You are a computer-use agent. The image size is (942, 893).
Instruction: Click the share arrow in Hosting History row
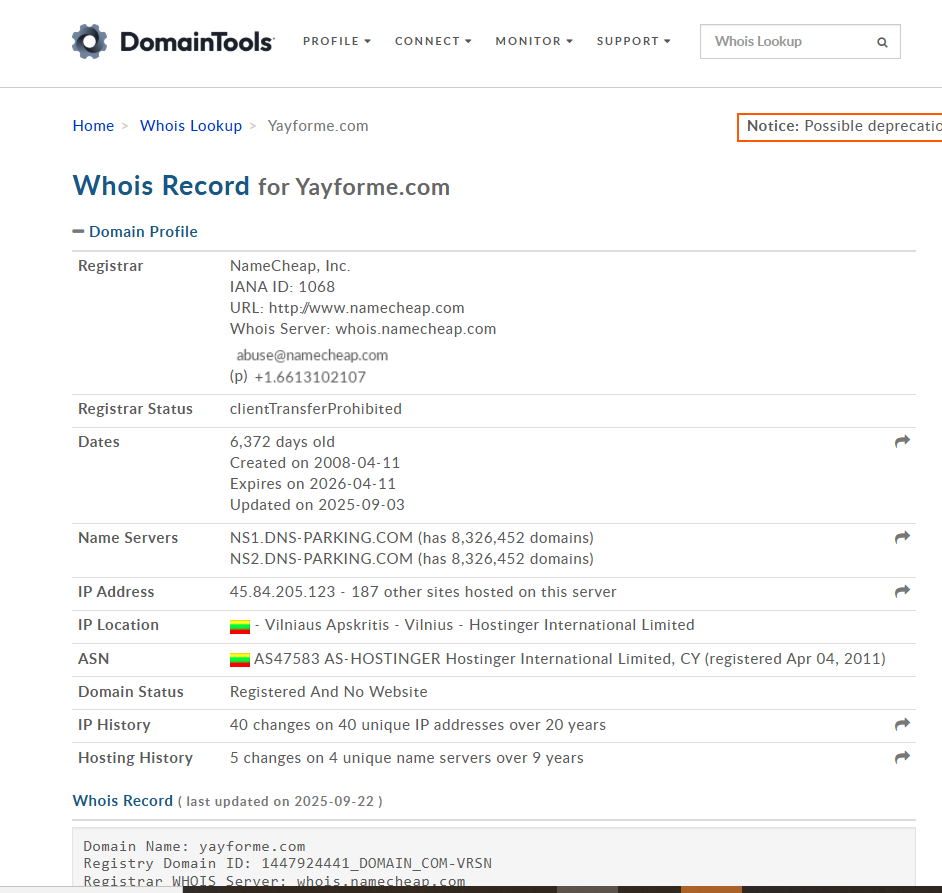902,758
